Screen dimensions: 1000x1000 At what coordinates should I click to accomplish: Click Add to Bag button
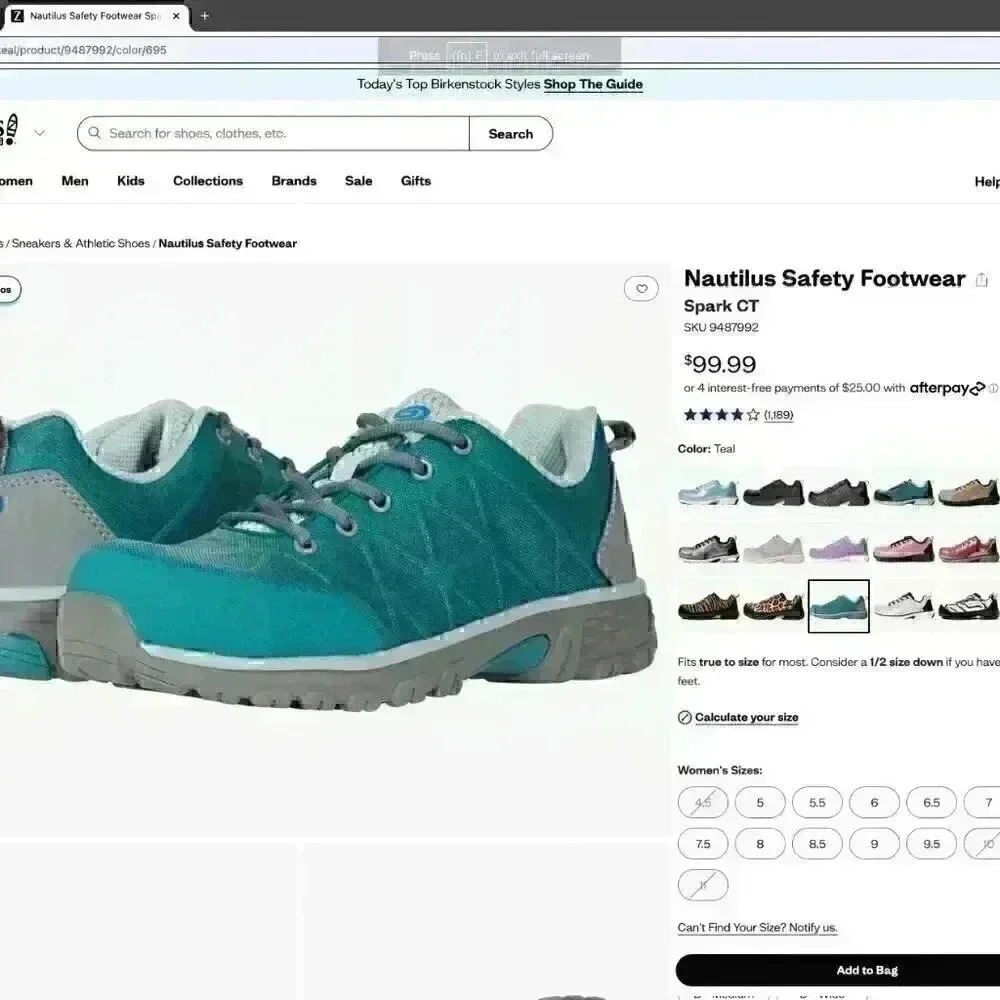point(838,970)
